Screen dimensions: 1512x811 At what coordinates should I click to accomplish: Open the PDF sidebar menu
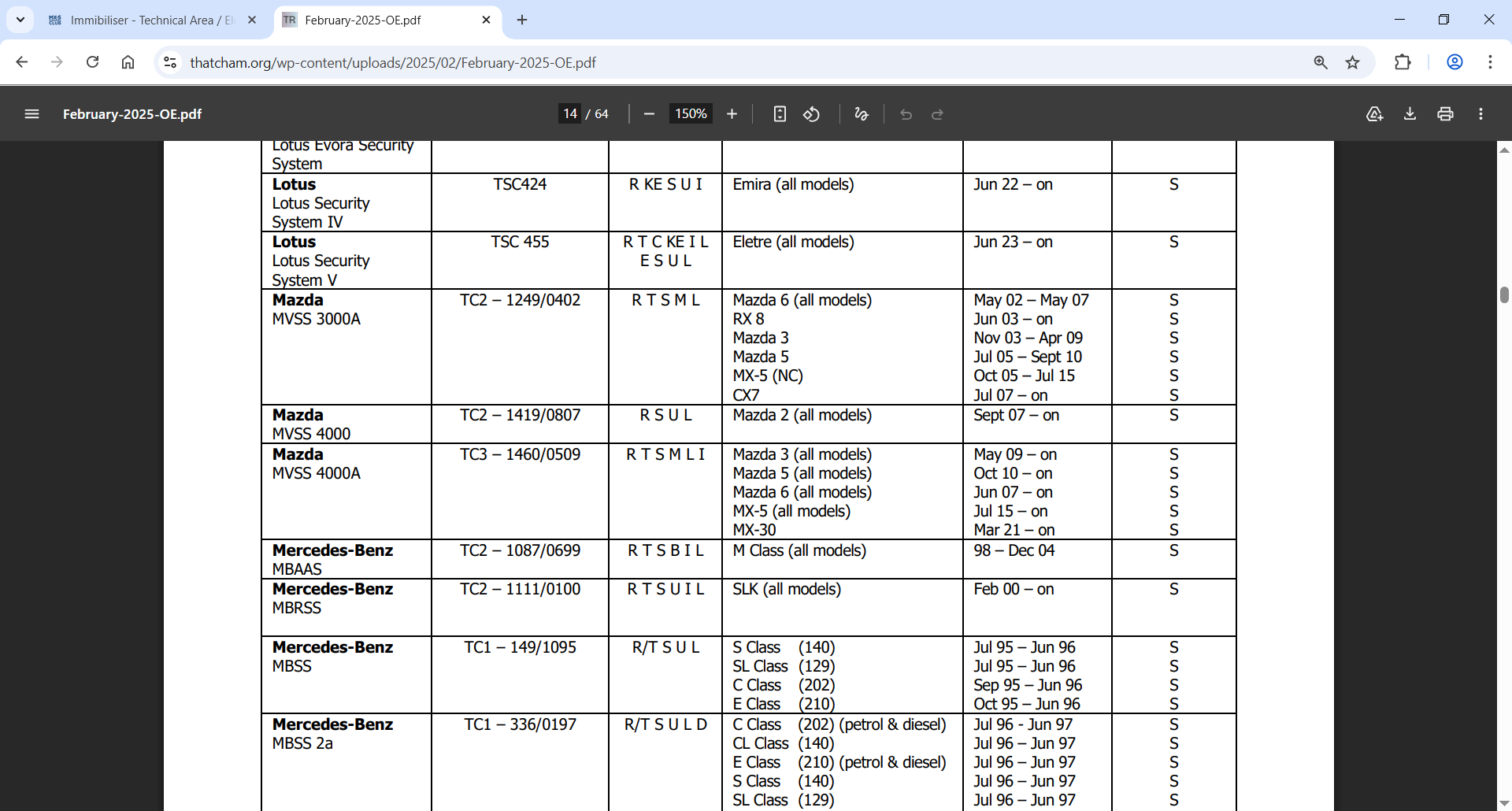pyautogui.click(x=31, y=114)
